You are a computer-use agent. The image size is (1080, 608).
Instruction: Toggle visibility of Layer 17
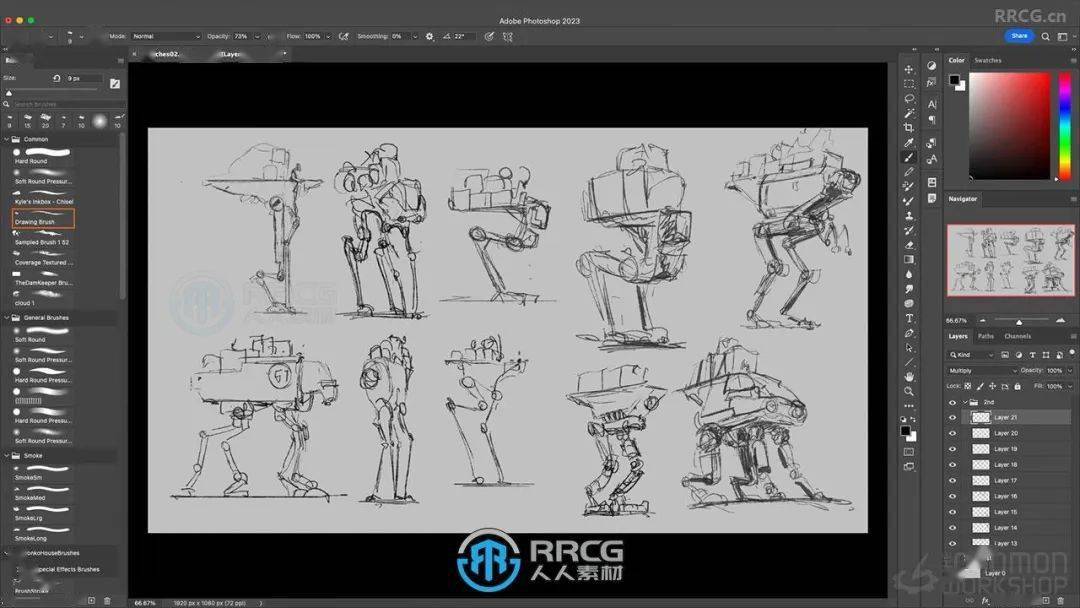coord(952,480)
